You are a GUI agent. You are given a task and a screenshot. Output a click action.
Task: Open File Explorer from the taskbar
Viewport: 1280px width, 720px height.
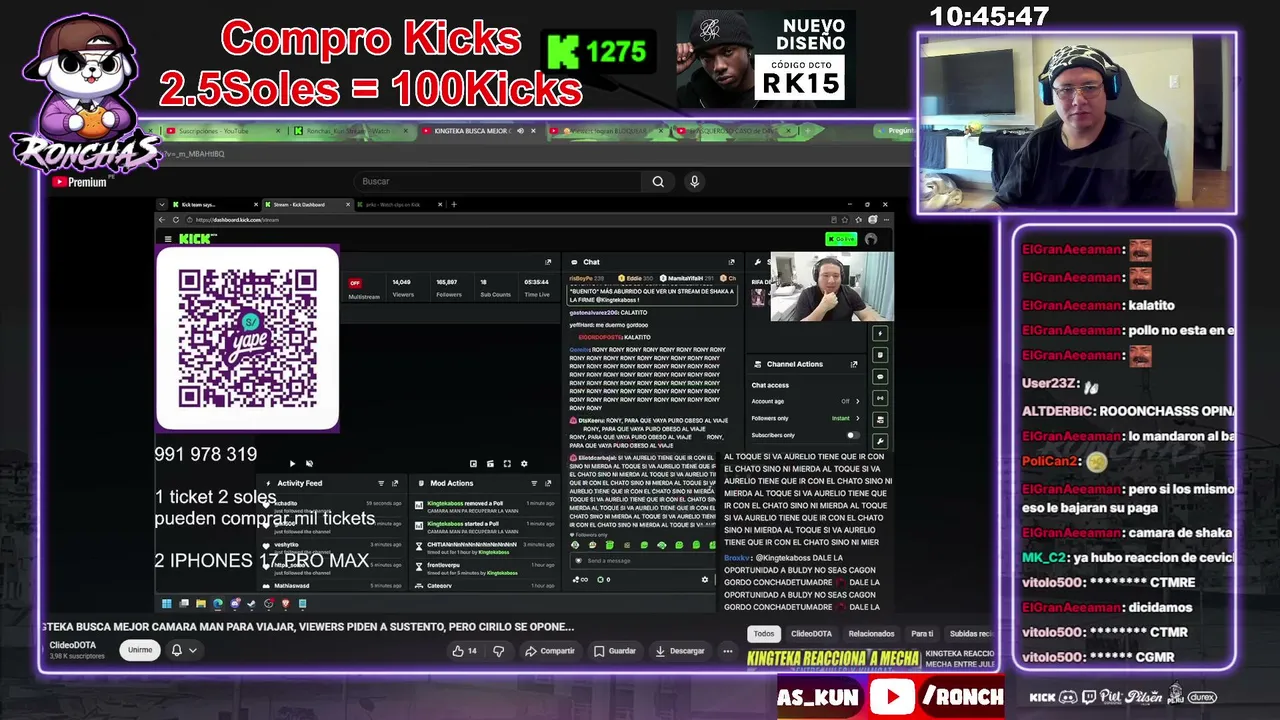[201, 604]
